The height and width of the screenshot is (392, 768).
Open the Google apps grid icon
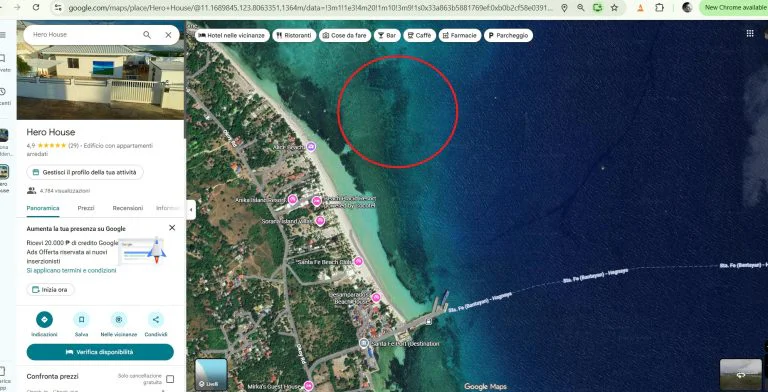[750, 33]
